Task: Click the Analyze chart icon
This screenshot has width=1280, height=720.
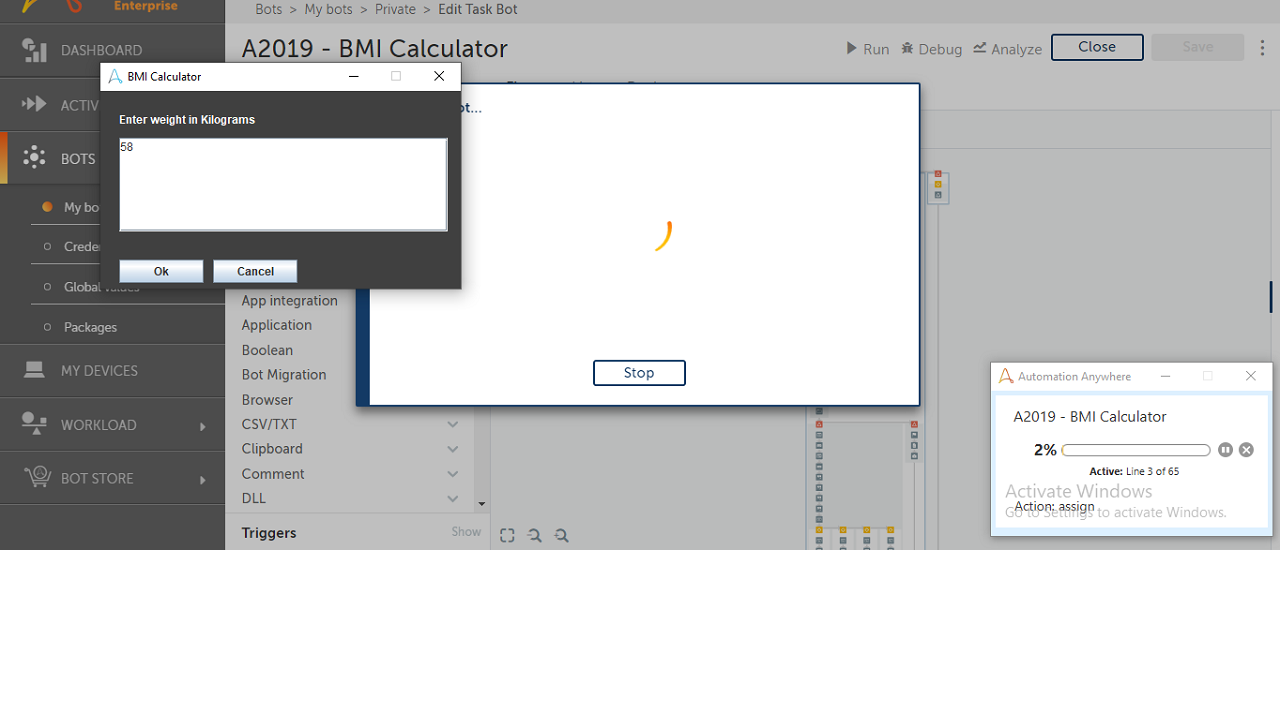Action: click(x=980, y=48)
